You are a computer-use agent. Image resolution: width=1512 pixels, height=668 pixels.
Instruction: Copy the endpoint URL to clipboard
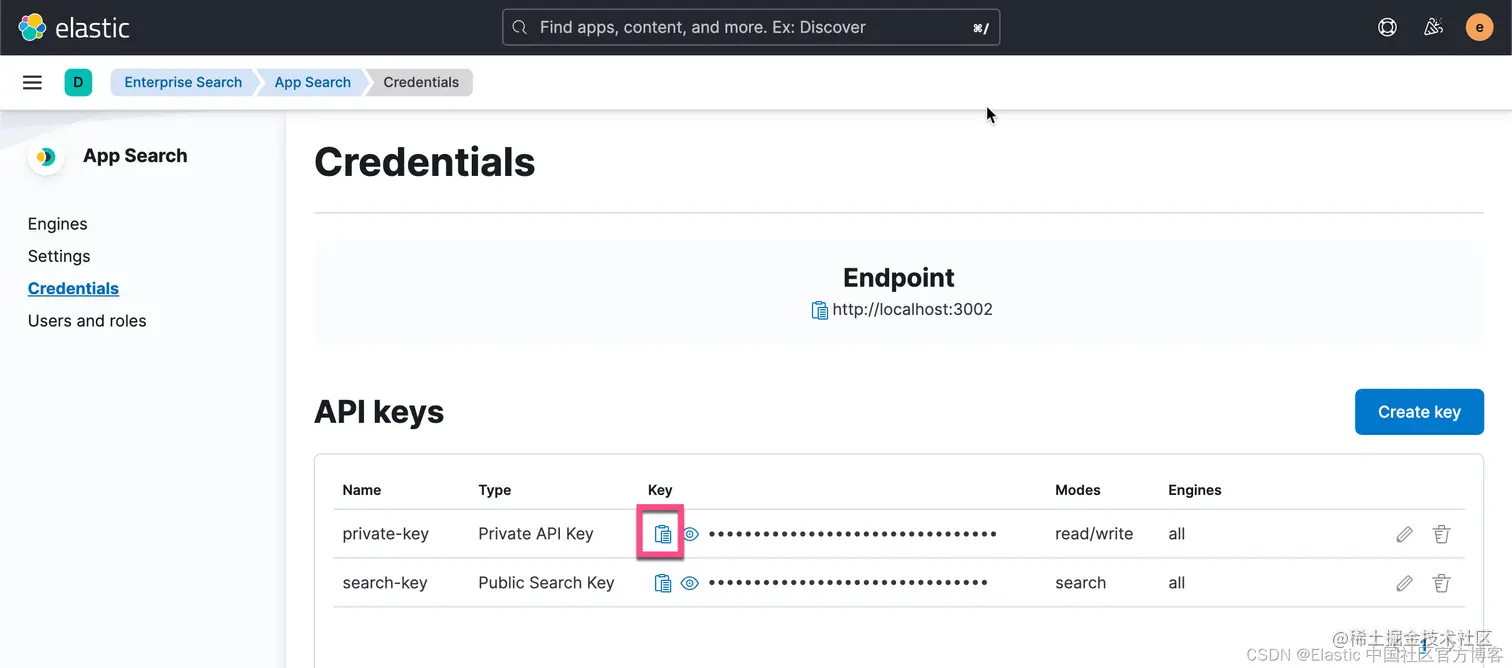click(819, 310)
